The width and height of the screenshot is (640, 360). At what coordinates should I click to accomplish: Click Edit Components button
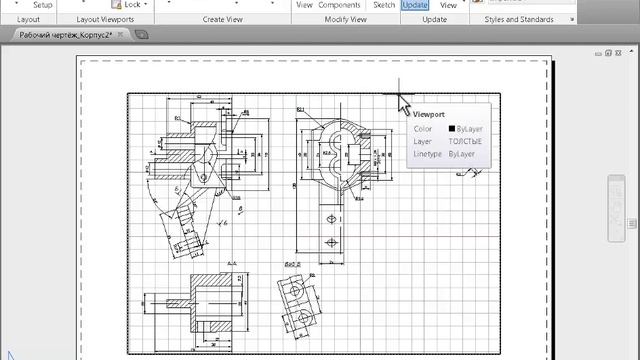click(x=339, y=5)
